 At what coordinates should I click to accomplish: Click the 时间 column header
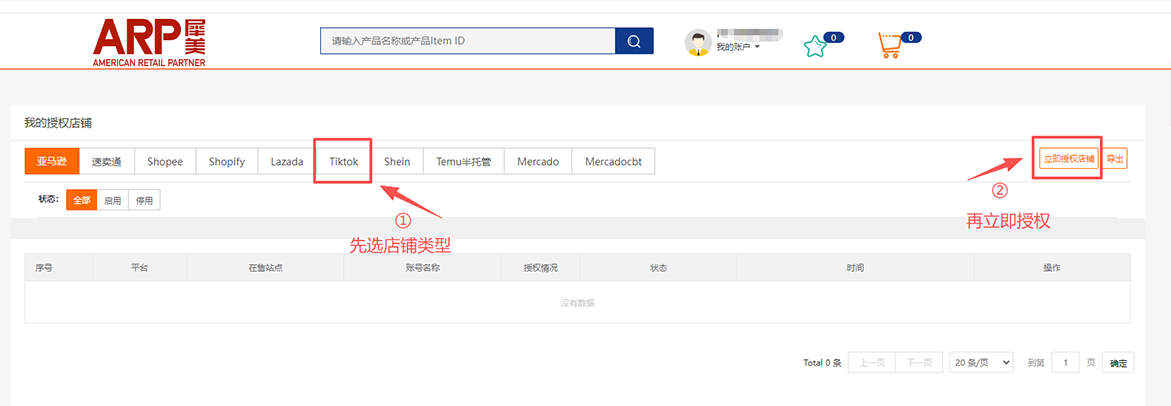coord(855,267)
